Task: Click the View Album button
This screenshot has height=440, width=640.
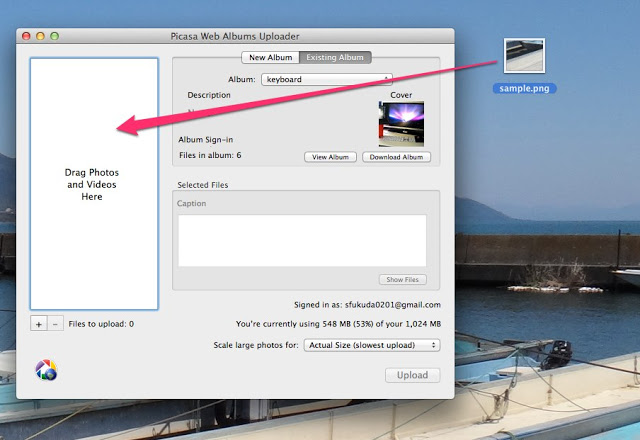Action: pyautogui.click(x=330, y=157)
